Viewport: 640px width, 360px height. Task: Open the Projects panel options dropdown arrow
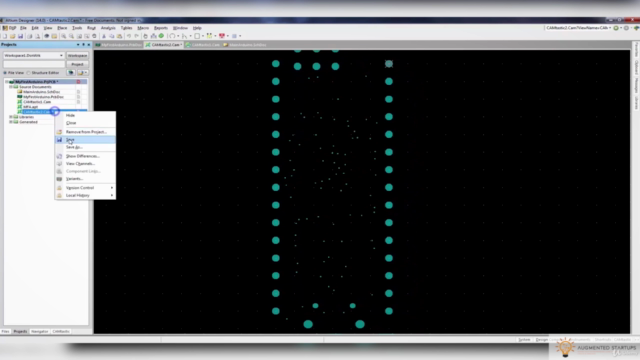coord(78,44)
